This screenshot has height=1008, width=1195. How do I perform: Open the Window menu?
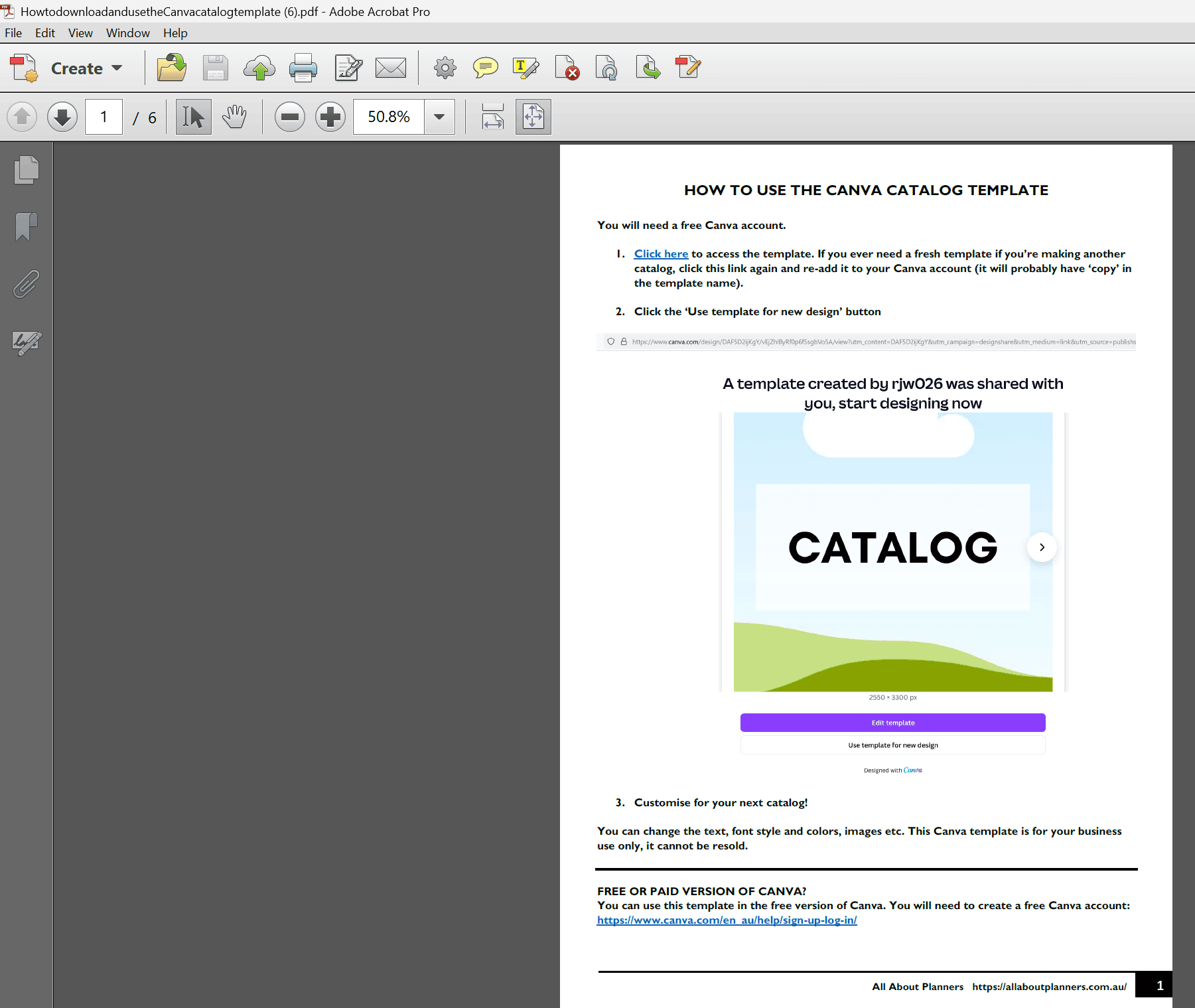tap(128, 33)
